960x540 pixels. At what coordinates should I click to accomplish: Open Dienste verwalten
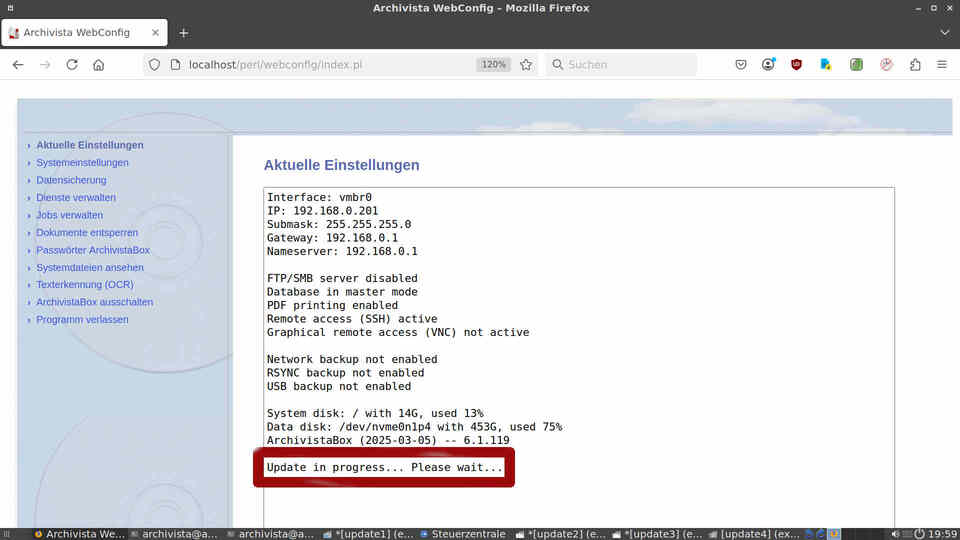click(x=76, y=198)
